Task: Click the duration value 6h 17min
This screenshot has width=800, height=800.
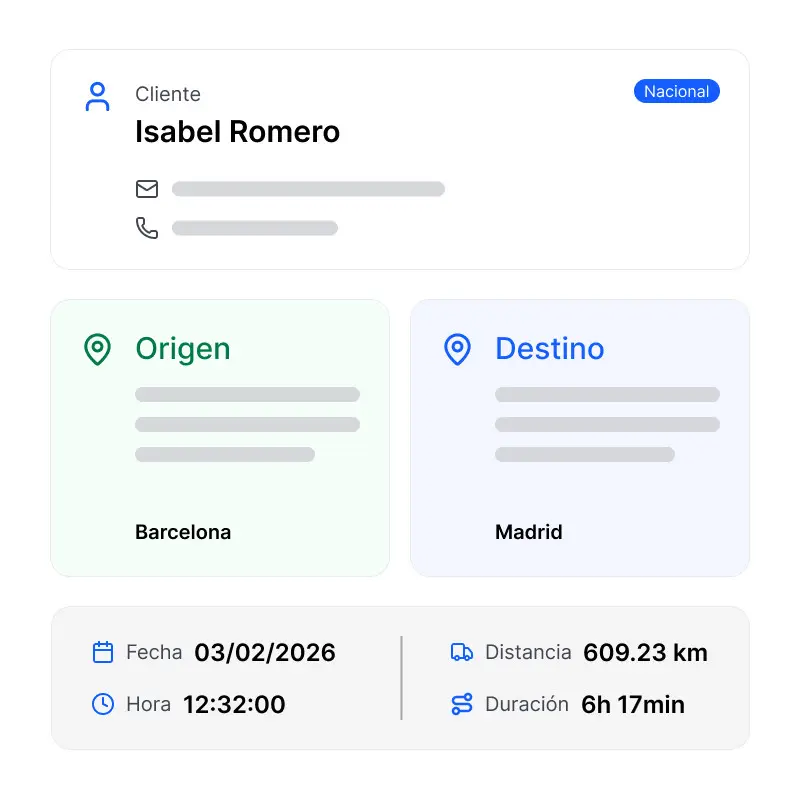Action: tap(633, 704)
